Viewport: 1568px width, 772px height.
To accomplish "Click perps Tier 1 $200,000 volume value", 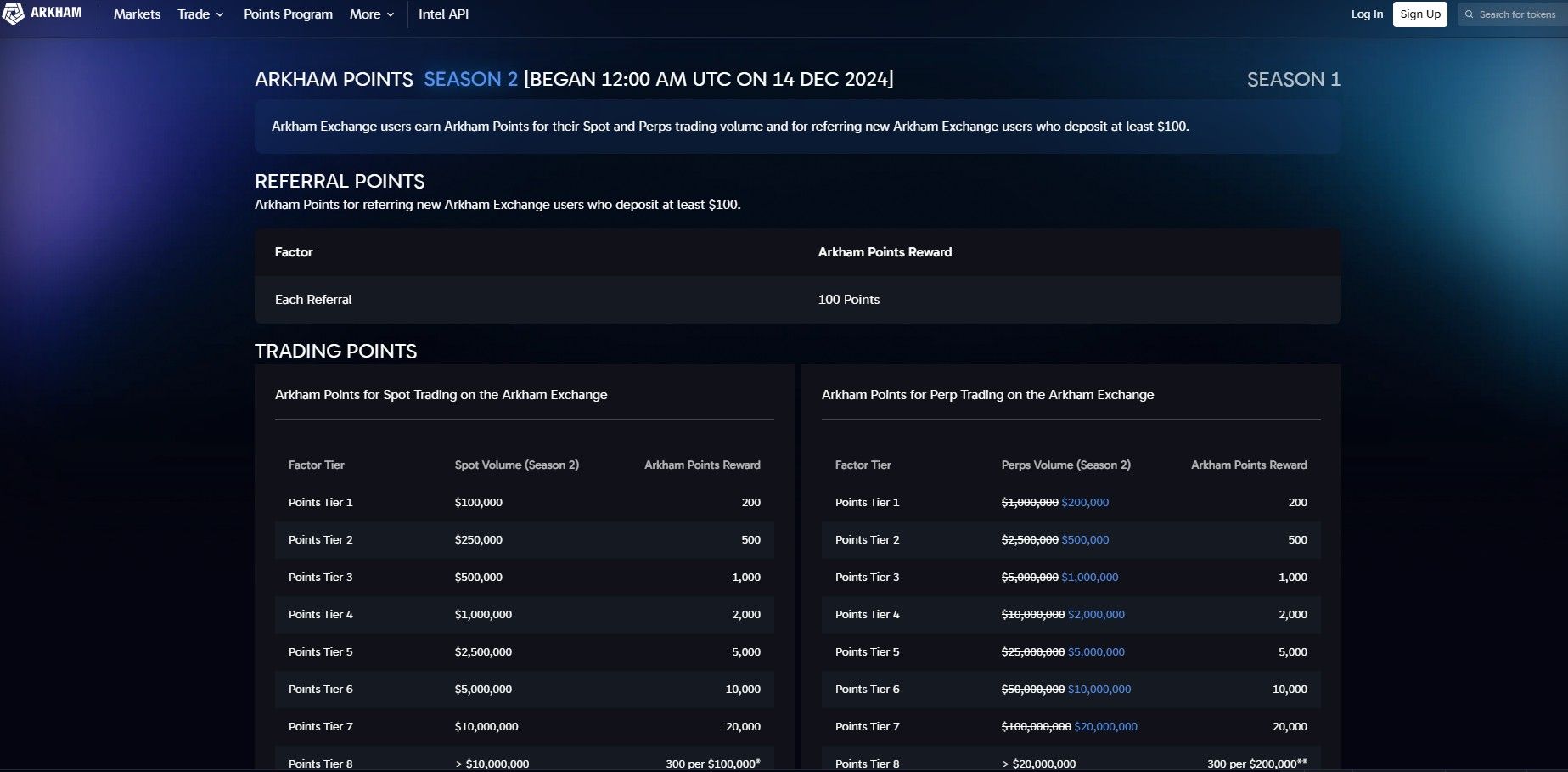I will (x=1085, y=503).
